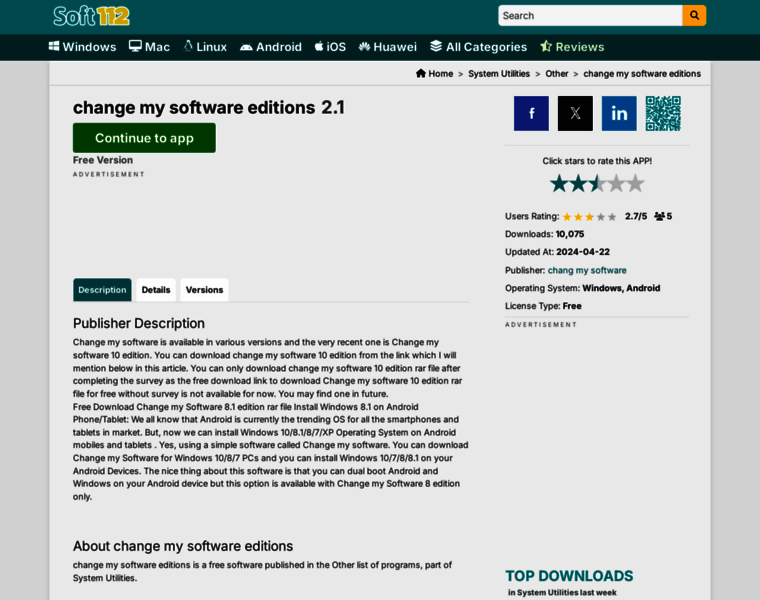This screenshot has height=600, width=760.
Task: Open All Categories menu
Action: tap(478, 47)
